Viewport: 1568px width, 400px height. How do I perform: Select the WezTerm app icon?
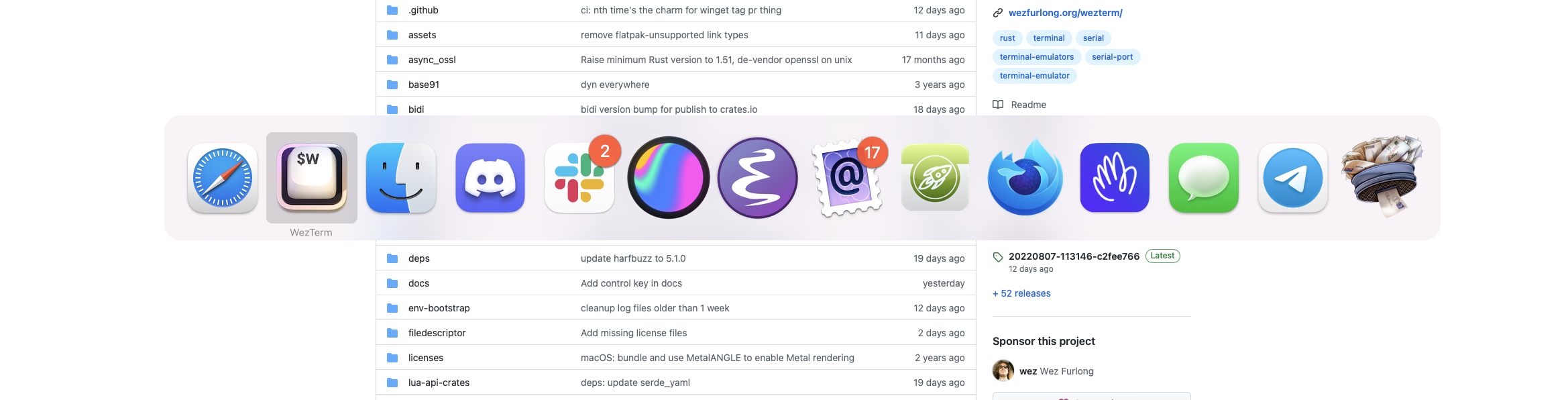pyautogui.click(x=312, y=178)
